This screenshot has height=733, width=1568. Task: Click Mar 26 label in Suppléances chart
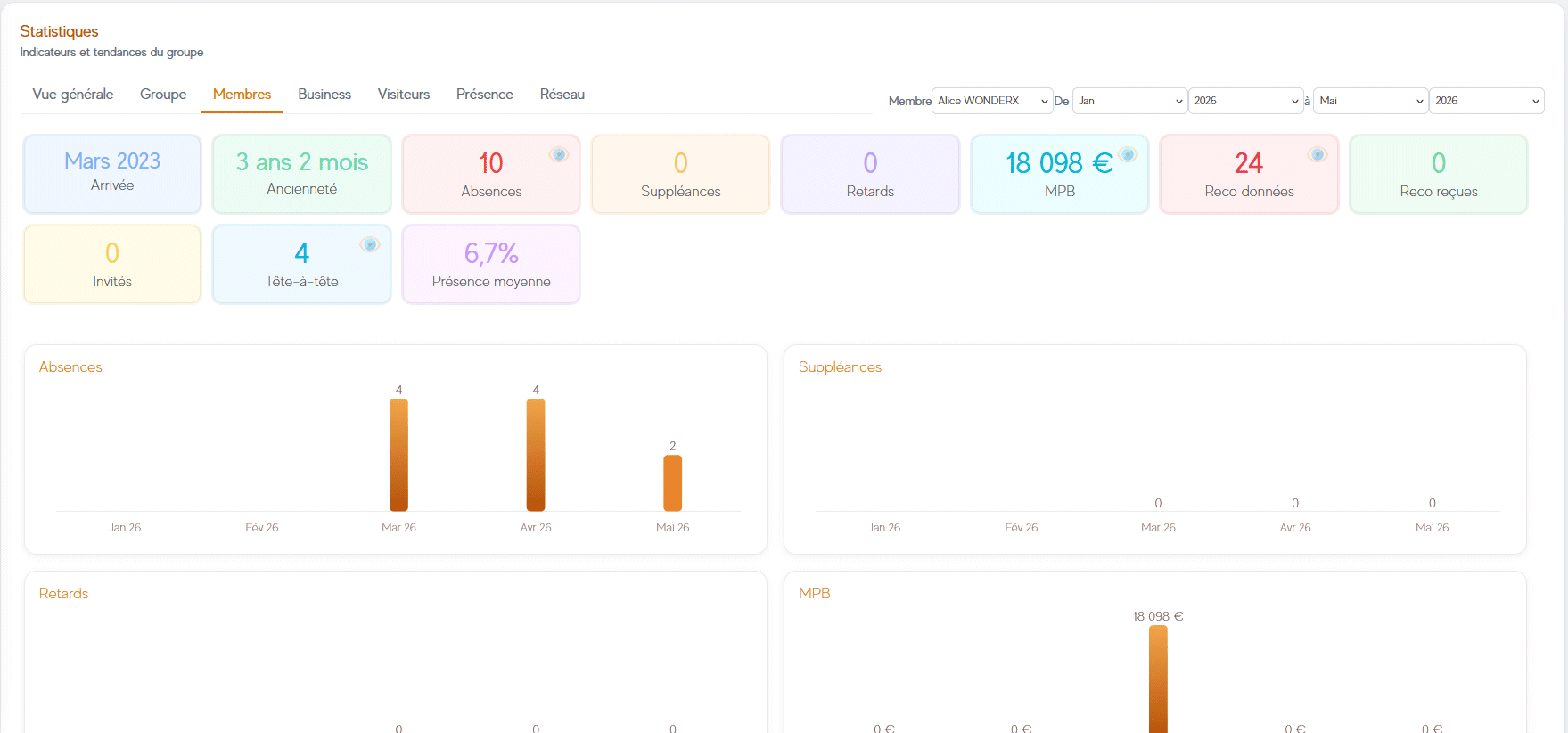click(1158, 528)
